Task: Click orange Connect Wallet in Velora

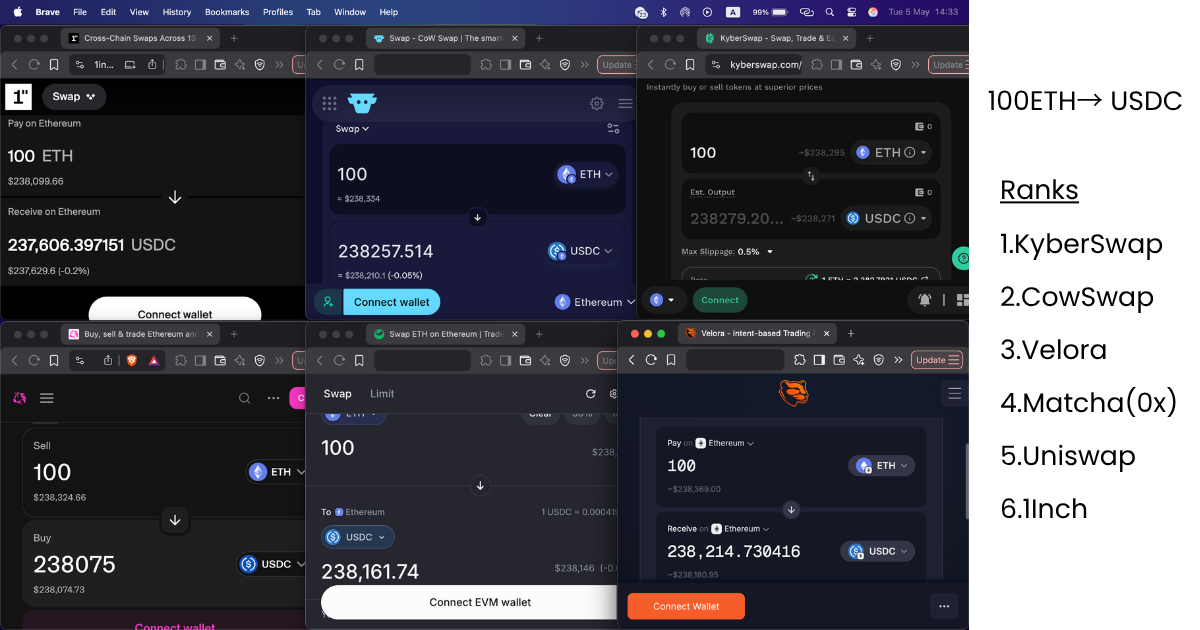Action: point(686,606)
